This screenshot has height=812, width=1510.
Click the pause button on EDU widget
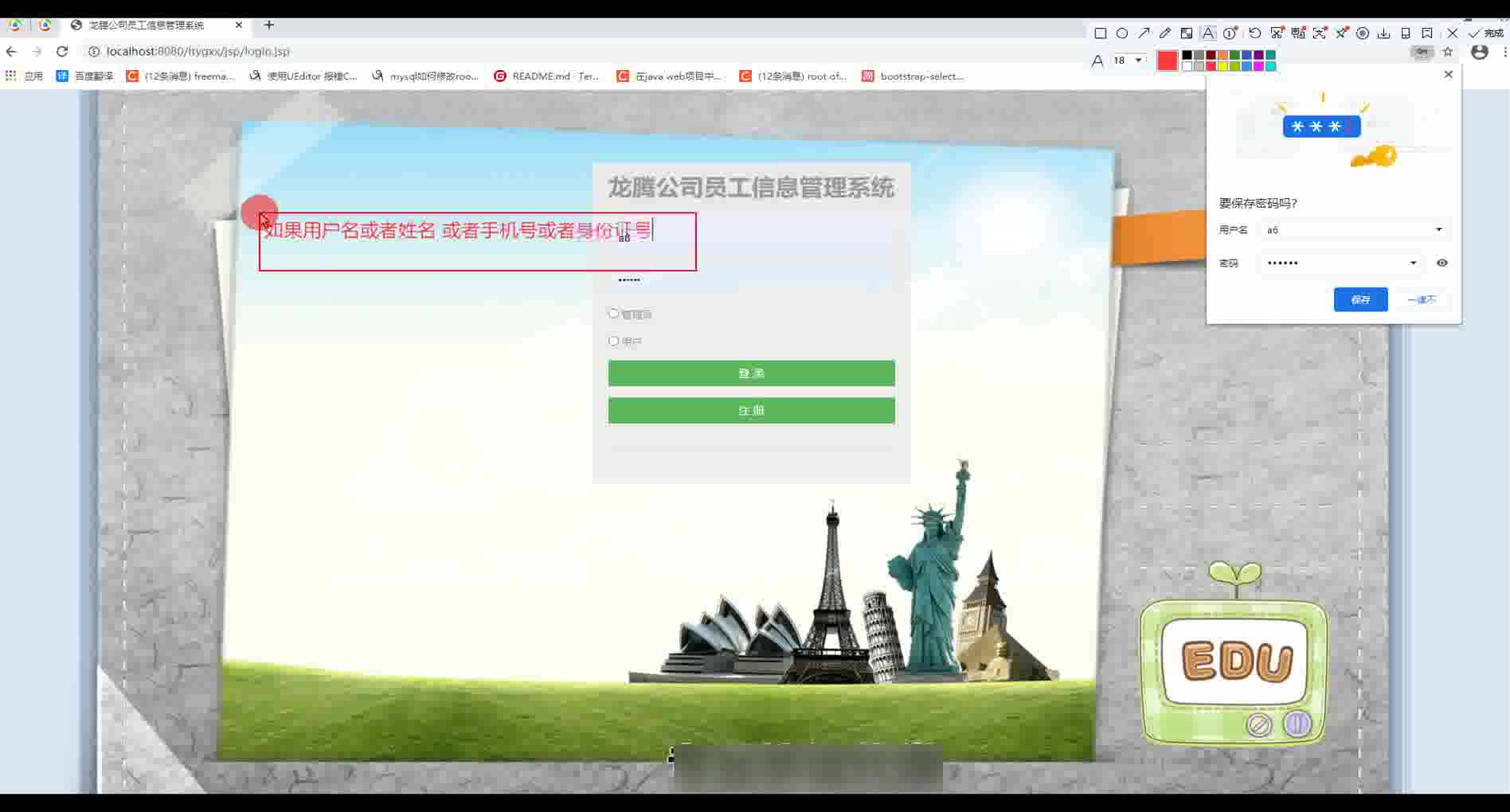(x=1297, y=724)
